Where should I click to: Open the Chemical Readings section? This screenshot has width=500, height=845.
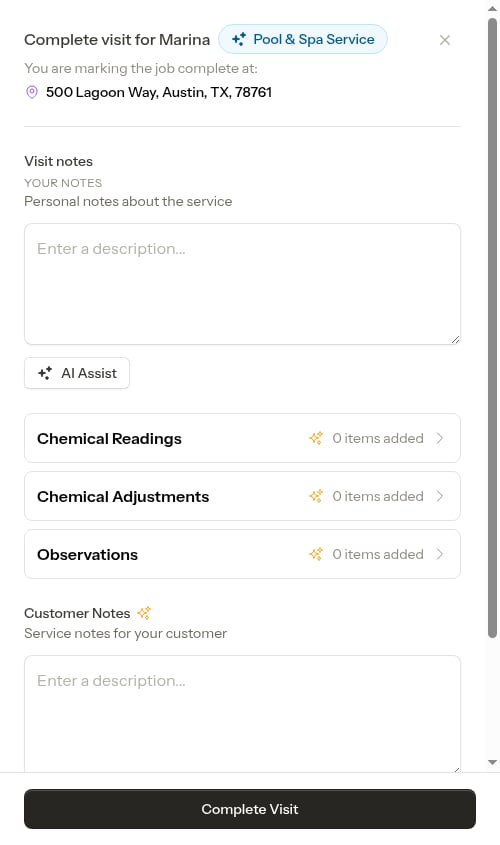coord(242,438)
